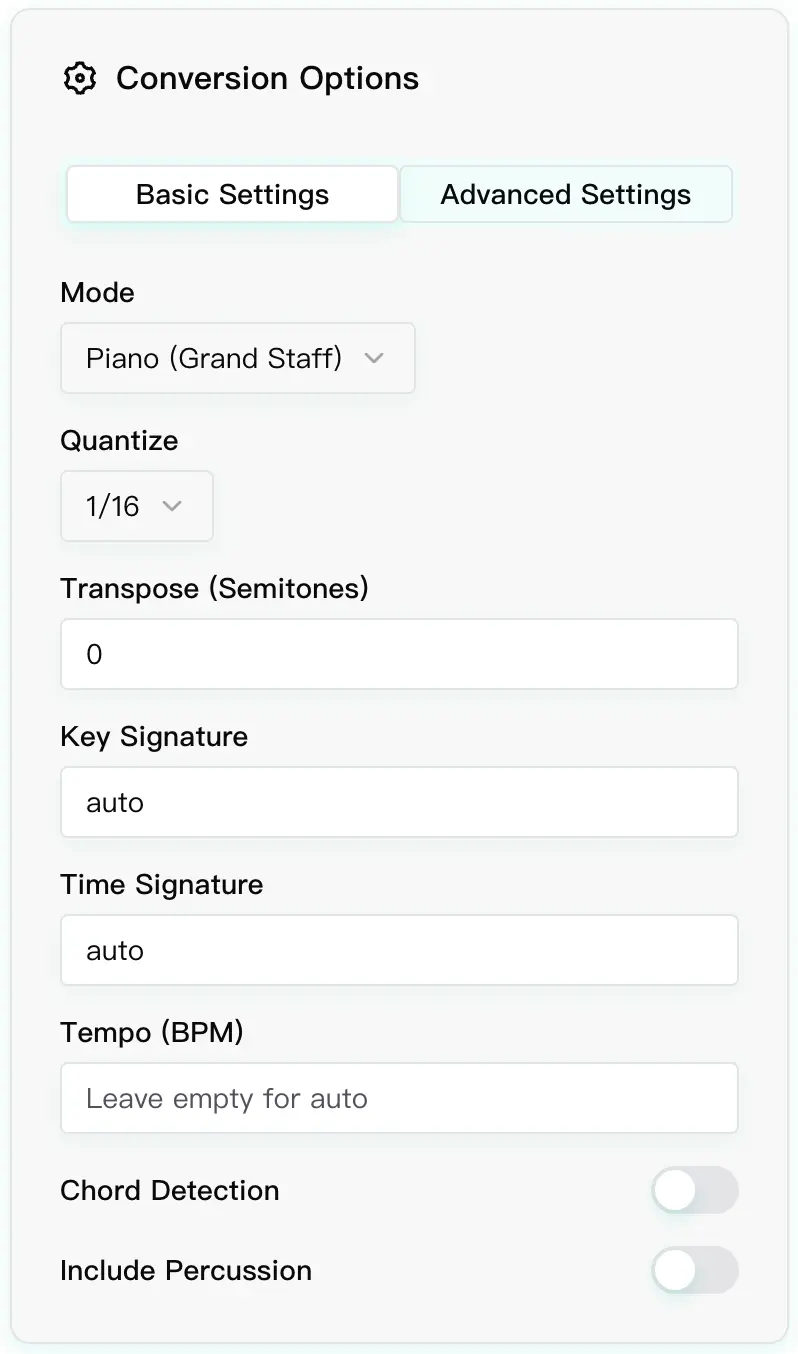This screenshot has height=1354, width=798.
Task: Enable the Chord Detection switch
Action: pos(695,1191)
